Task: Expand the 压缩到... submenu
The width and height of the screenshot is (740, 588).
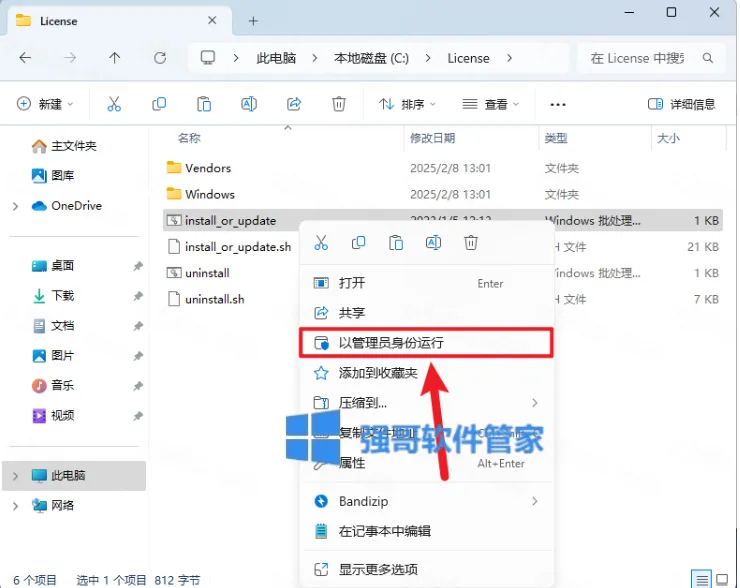Action: point(426,403)
